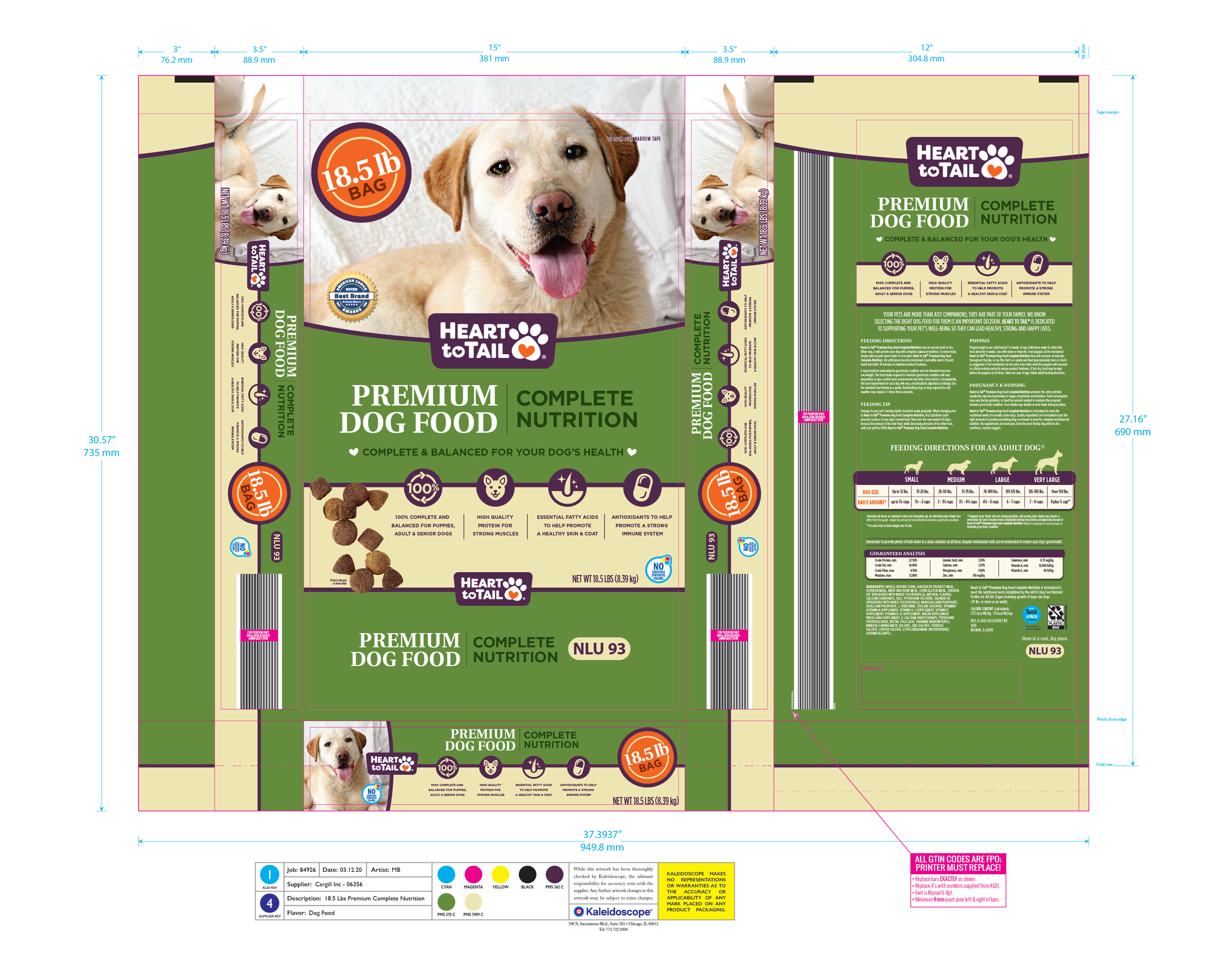Viewport: 1232px width, 959px height.
Task: Click the "Tape margin" annotation
Action: tap(1107, 112)
